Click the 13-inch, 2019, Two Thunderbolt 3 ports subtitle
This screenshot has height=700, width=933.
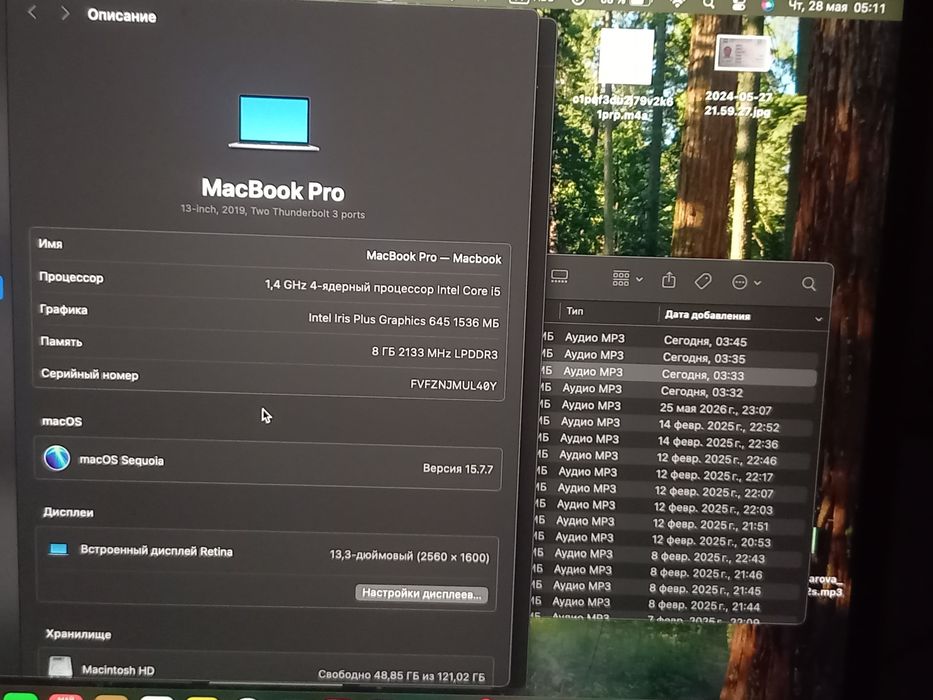pyautogui.click(x=273, y=211)
